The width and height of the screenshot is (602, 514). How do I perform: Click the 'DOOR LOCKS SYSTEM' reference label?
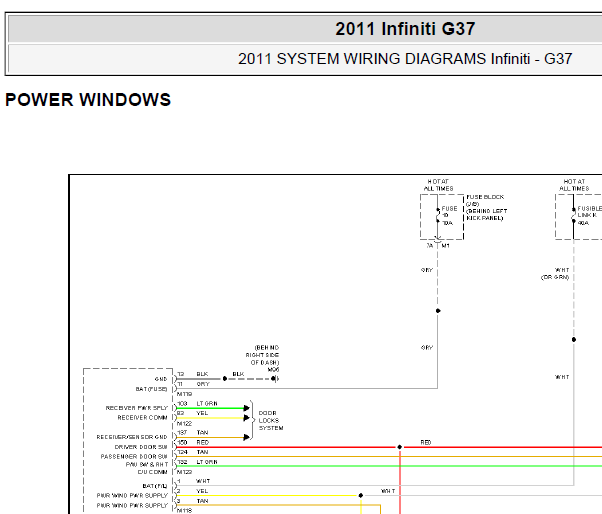click(x=271, y=420)
